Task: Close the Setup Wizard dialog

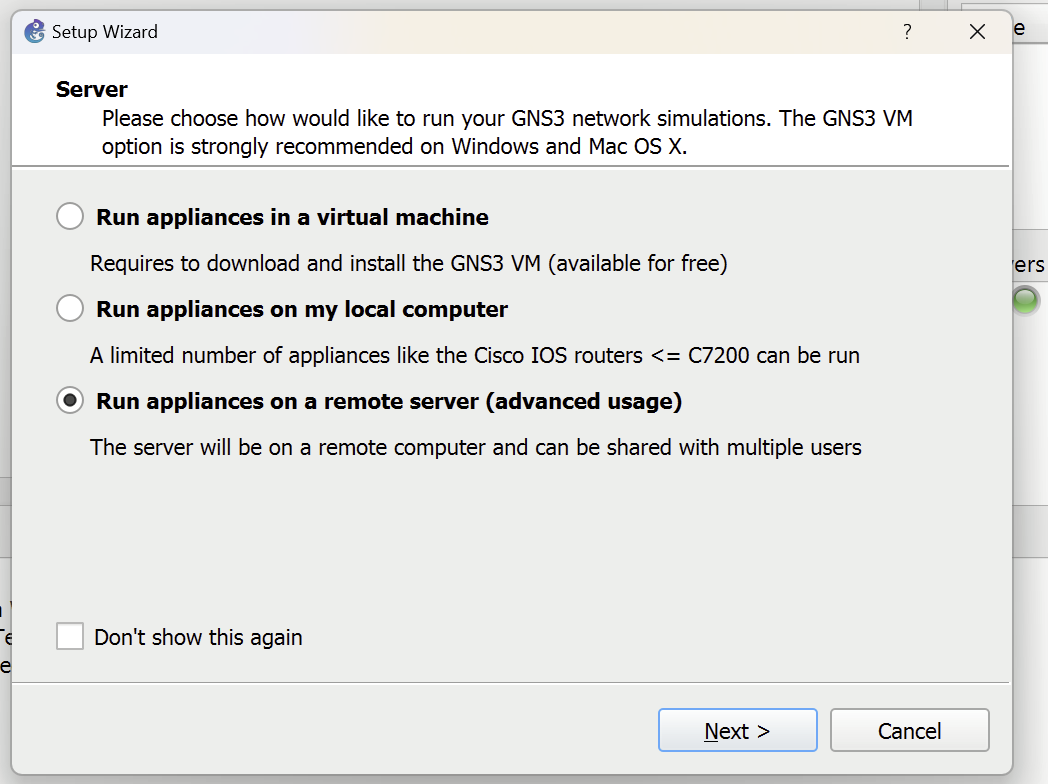Action: pyautogui.click(x=977, y=31)
